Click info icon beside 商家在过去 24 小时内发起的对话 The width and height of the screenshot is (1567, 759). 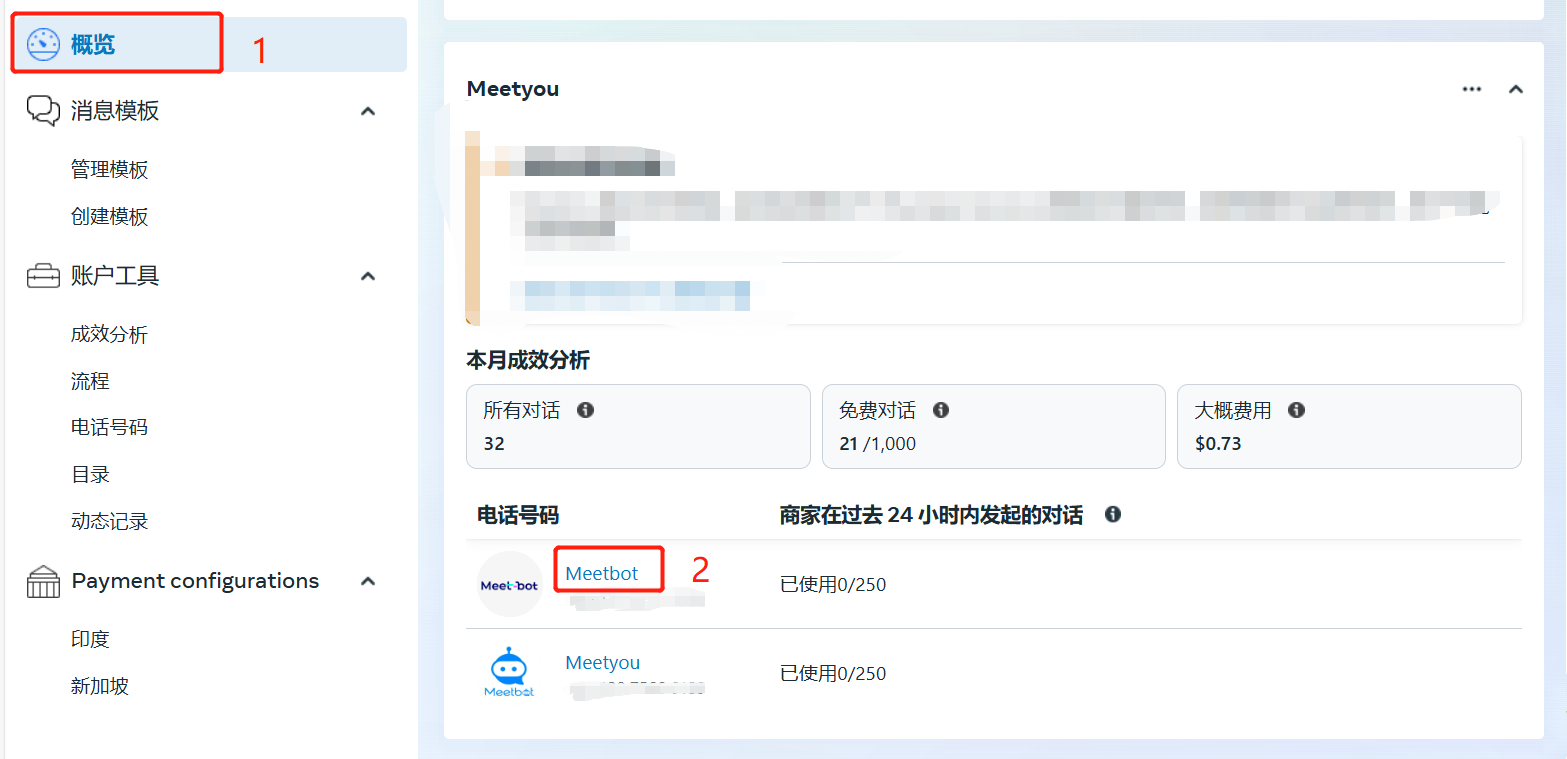point(1113,514)
